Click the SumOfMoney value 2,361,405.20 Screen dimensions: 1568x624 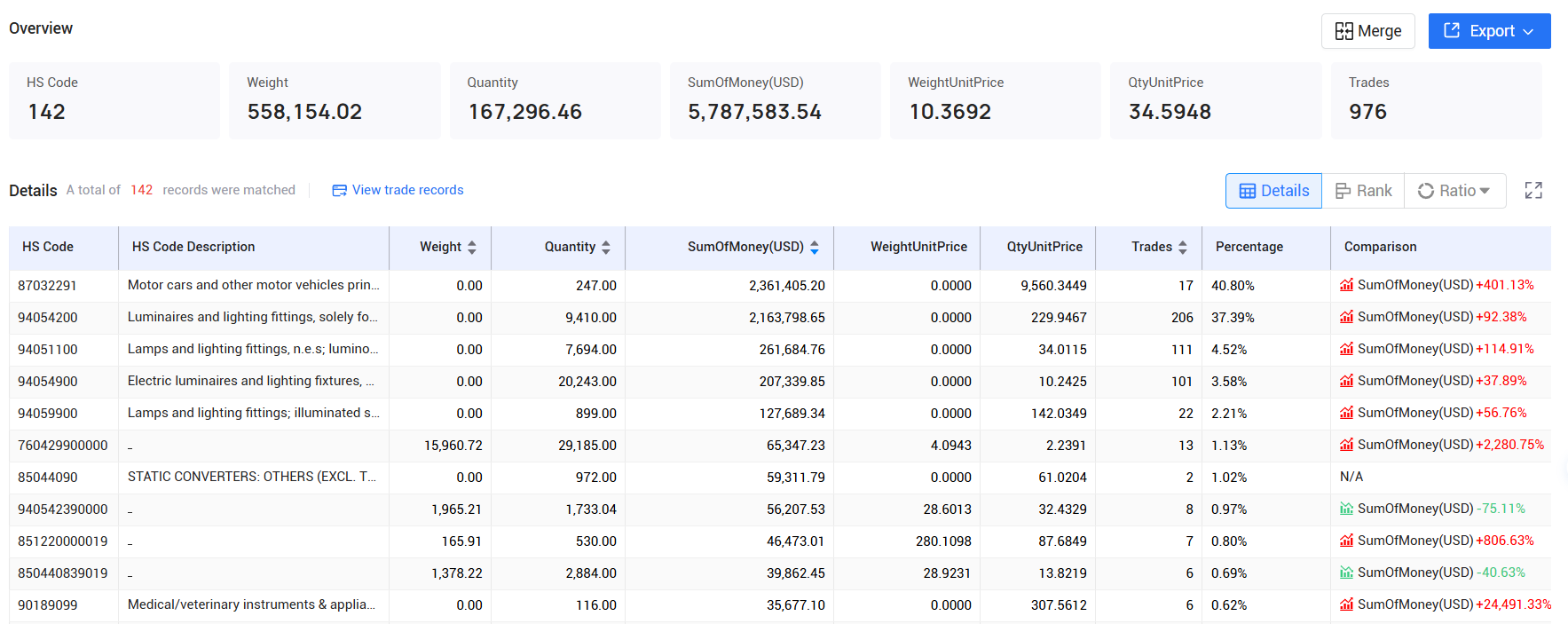click(787, 286)
